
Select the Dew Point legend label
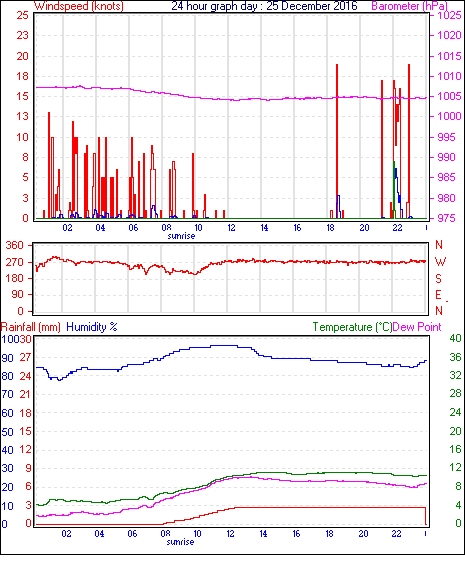click(x=417, y=327)
